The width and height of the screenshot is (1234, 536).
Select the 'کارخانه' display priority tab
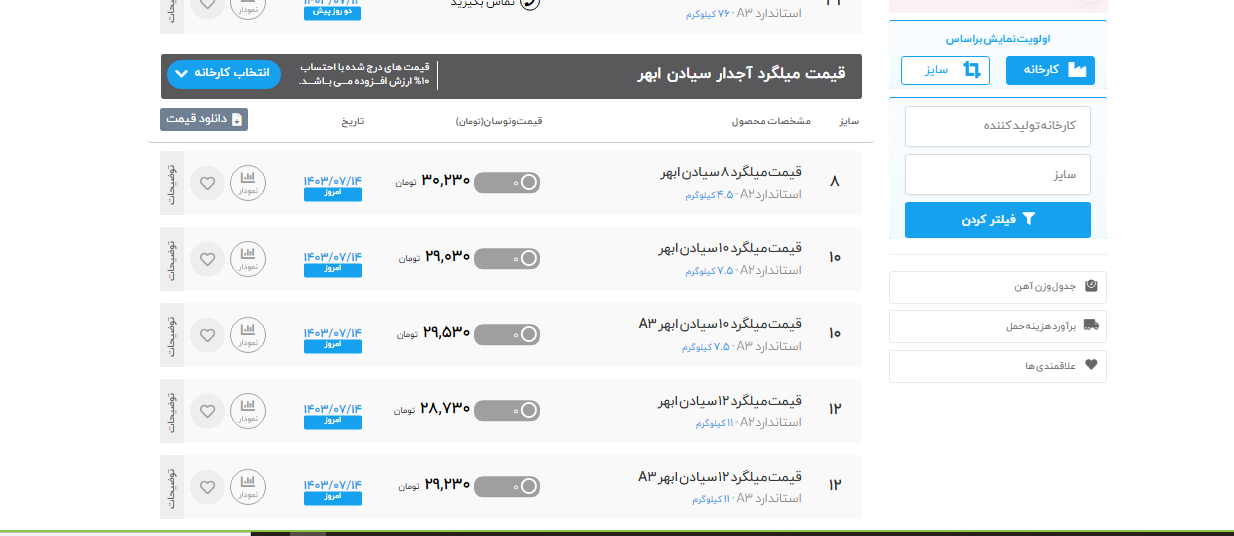point(1050,70)
